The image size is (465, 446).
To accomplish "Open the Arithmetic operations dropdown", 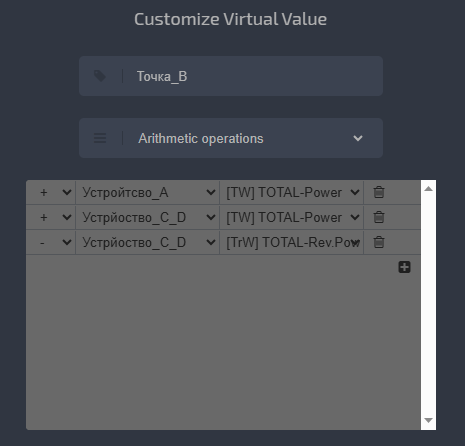I will [x=231, y=138].
